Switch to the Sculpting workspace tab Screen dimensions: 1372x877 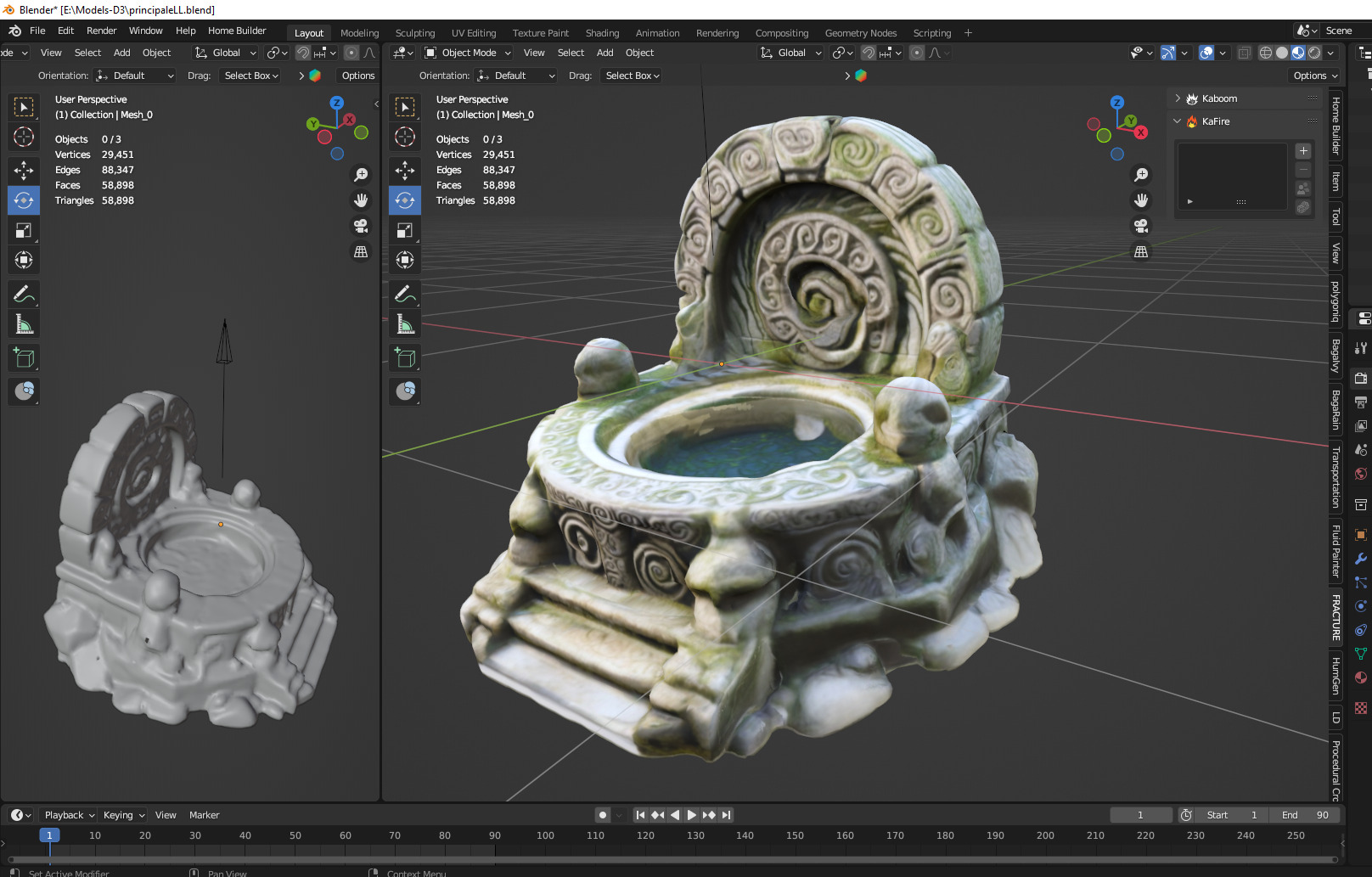pos(415,33)
